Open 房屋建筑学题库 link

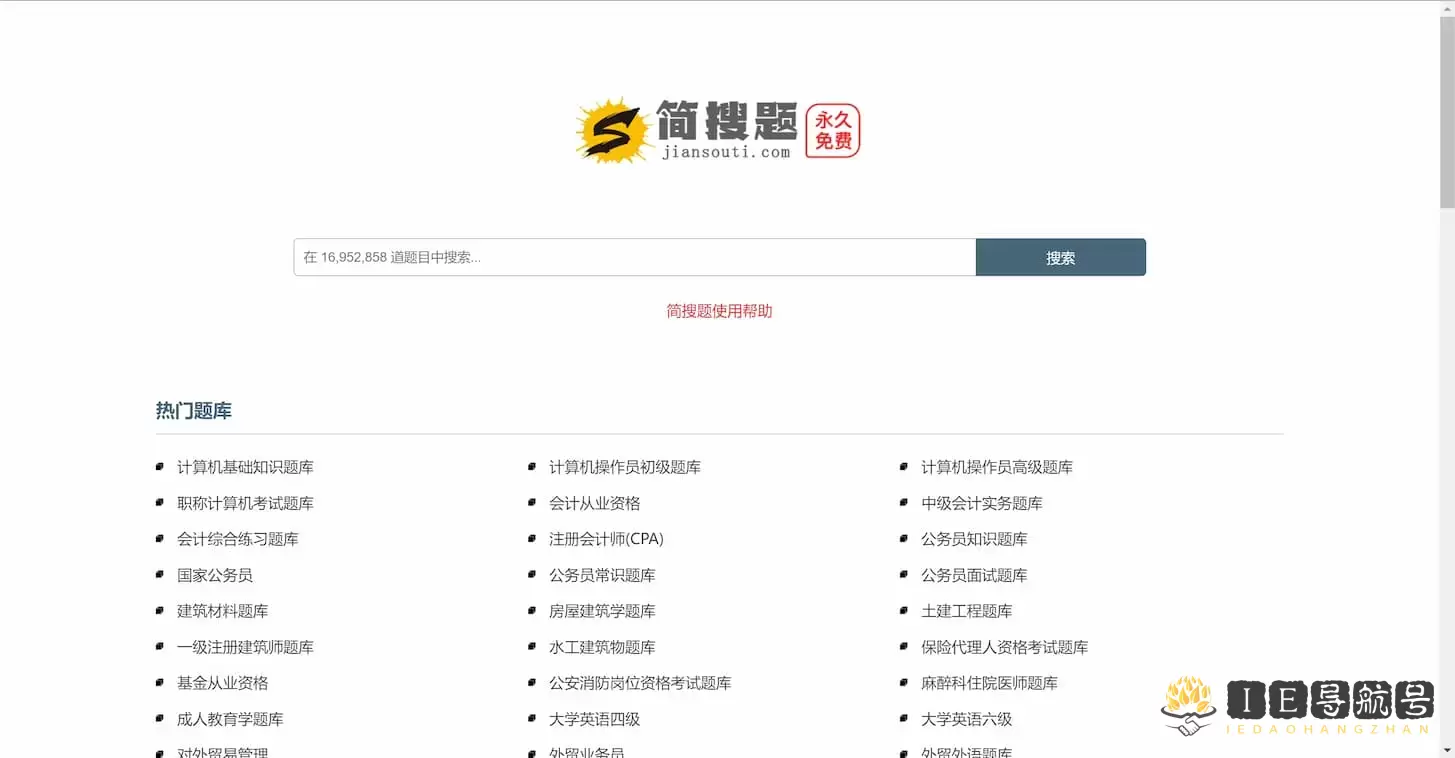(x=602, y=611)
